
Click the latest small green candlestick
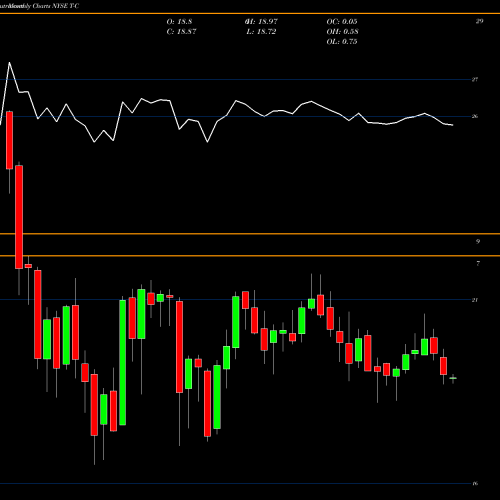pos(453,378)
